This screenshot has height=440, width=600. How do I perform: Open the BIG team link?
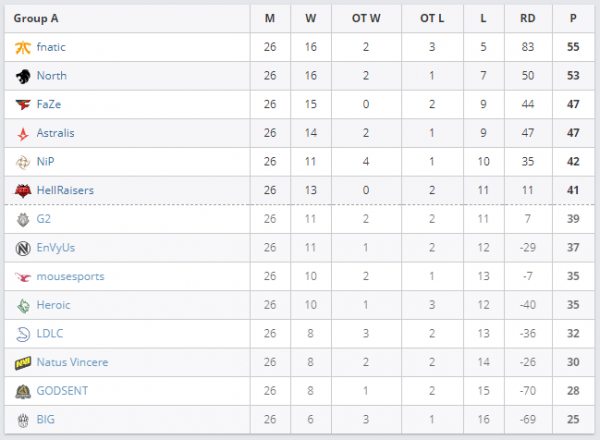46,420
